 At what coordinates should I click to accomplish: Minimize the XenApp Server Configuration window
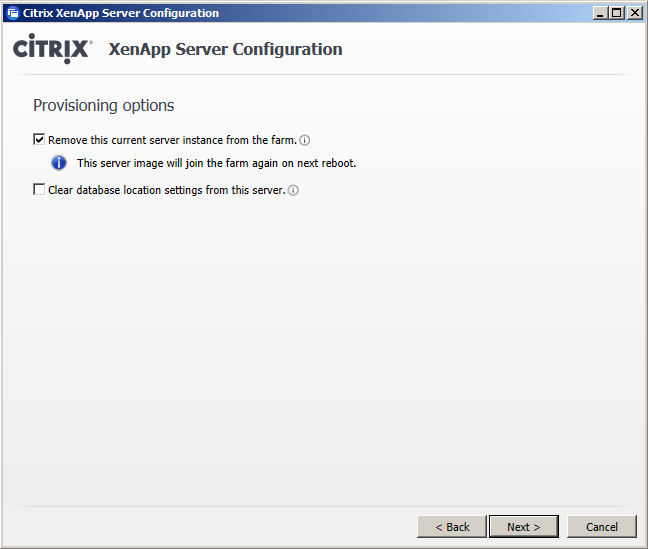tap(599, 13)
